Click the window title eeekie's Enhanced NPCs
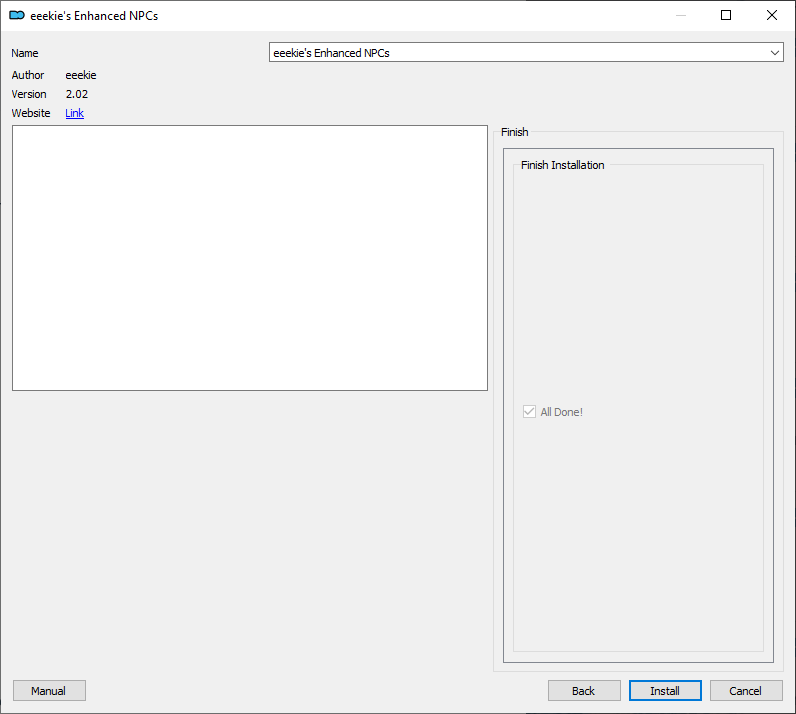 coord(94,16)
